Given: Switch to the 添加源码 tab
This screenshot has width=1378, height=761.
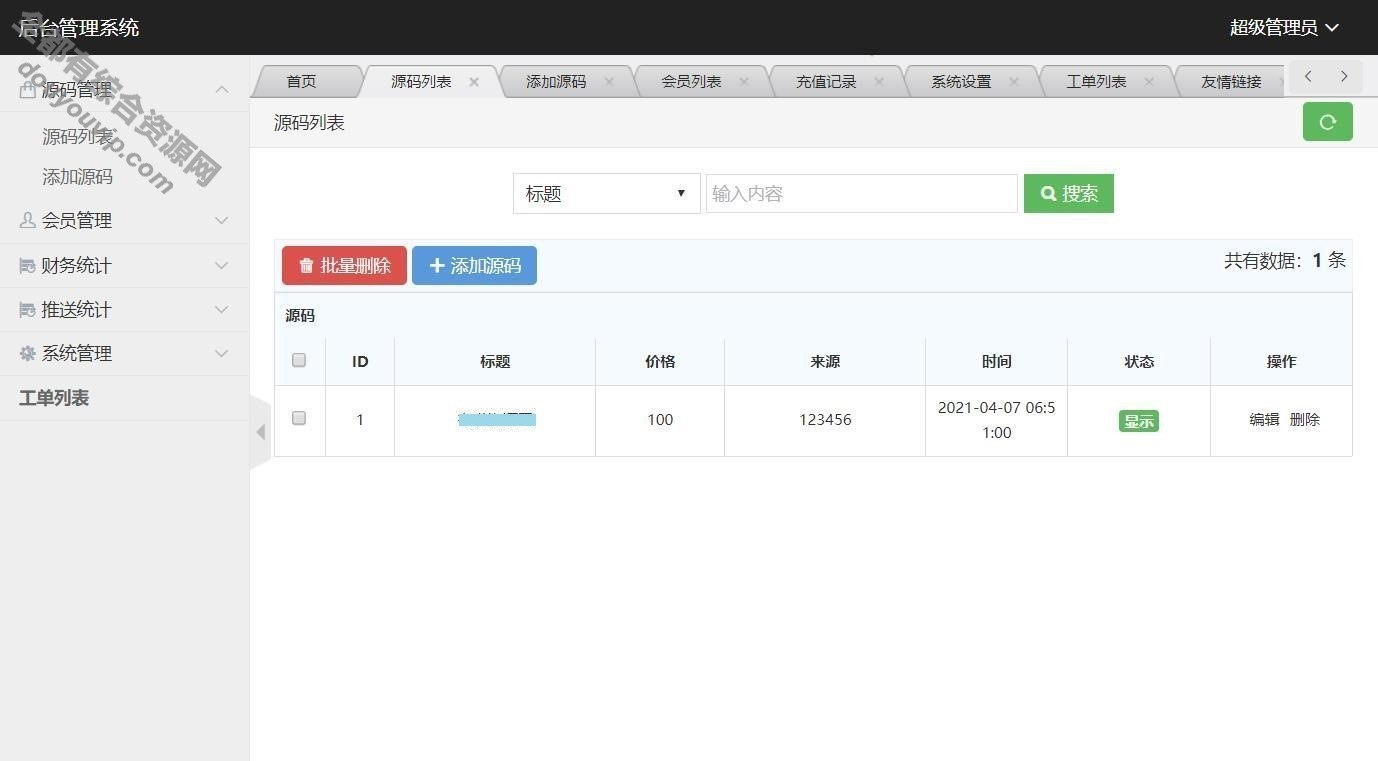Looking at the screenshot, I should tap(556, 82).
